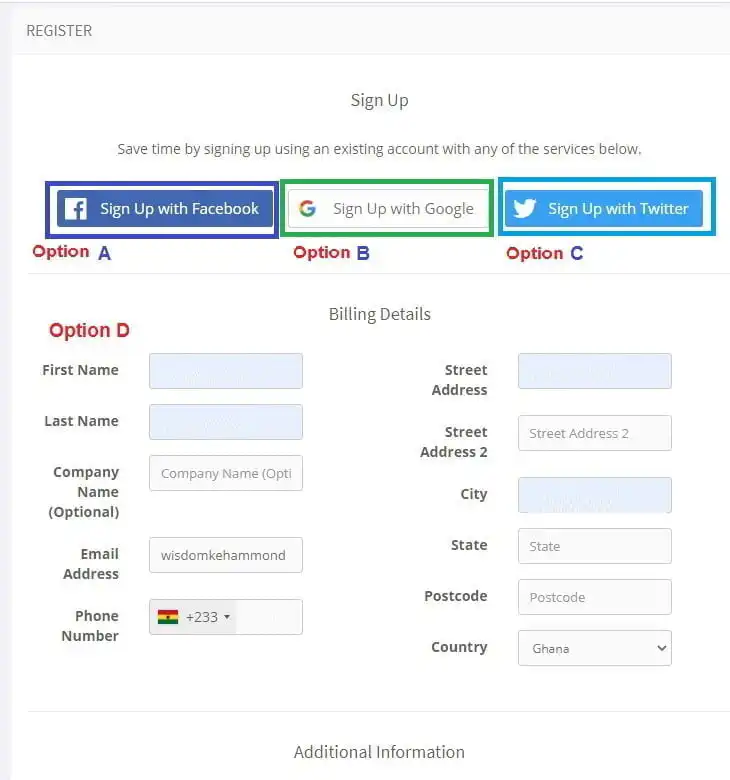This screenshot has width=730, height=780.
Task: Focus the First Name input field
Action: tap(225, 371)
